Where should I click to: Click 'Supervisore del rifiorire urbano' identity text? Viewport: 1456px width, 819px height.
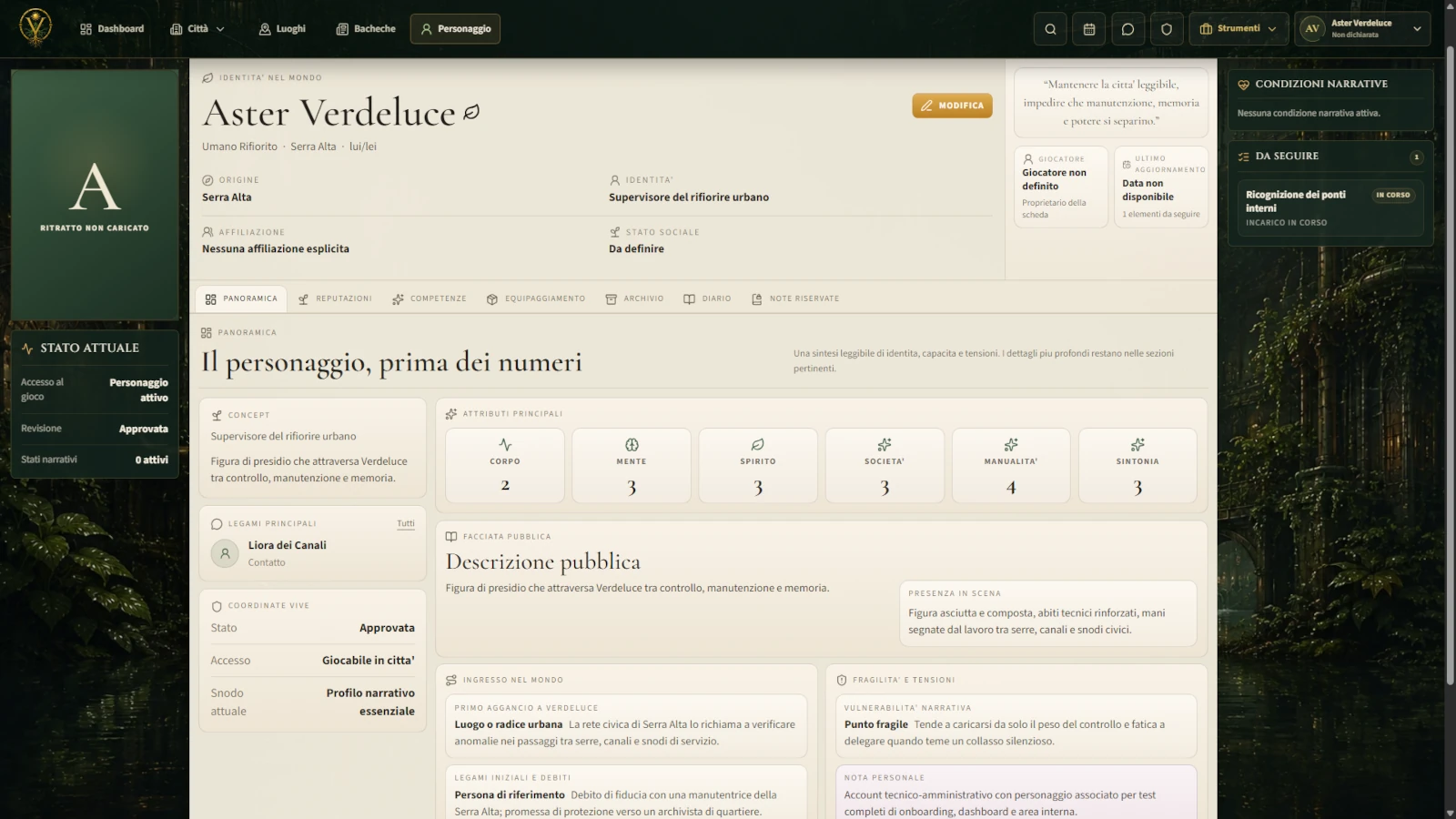(689, 197)
